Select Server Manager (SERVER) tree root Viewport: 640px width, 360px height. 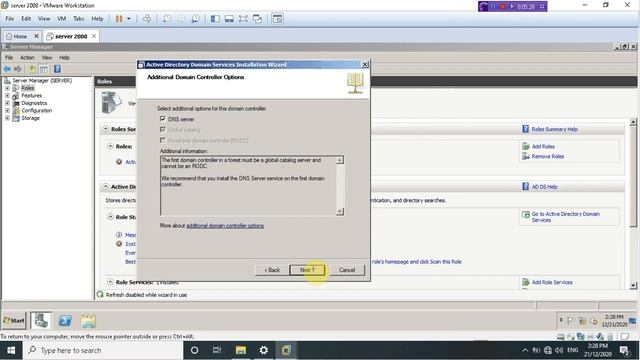tap(42, 81)
